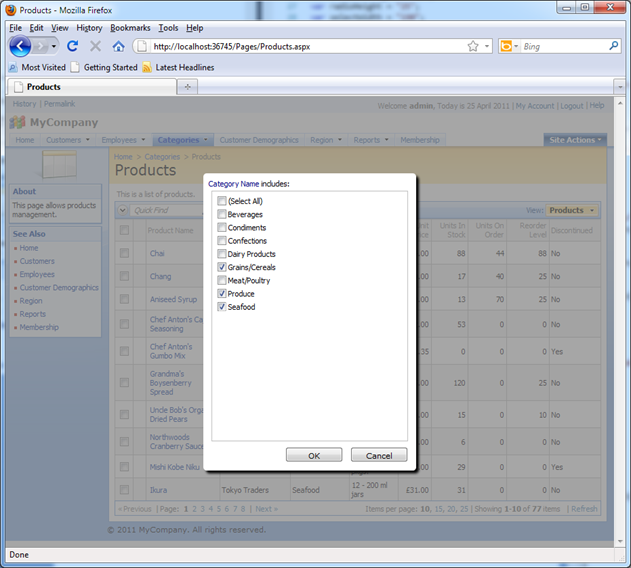The image size is (631, 568).
Task: Open the search engine selector dropdown
Action: [516, 46]
